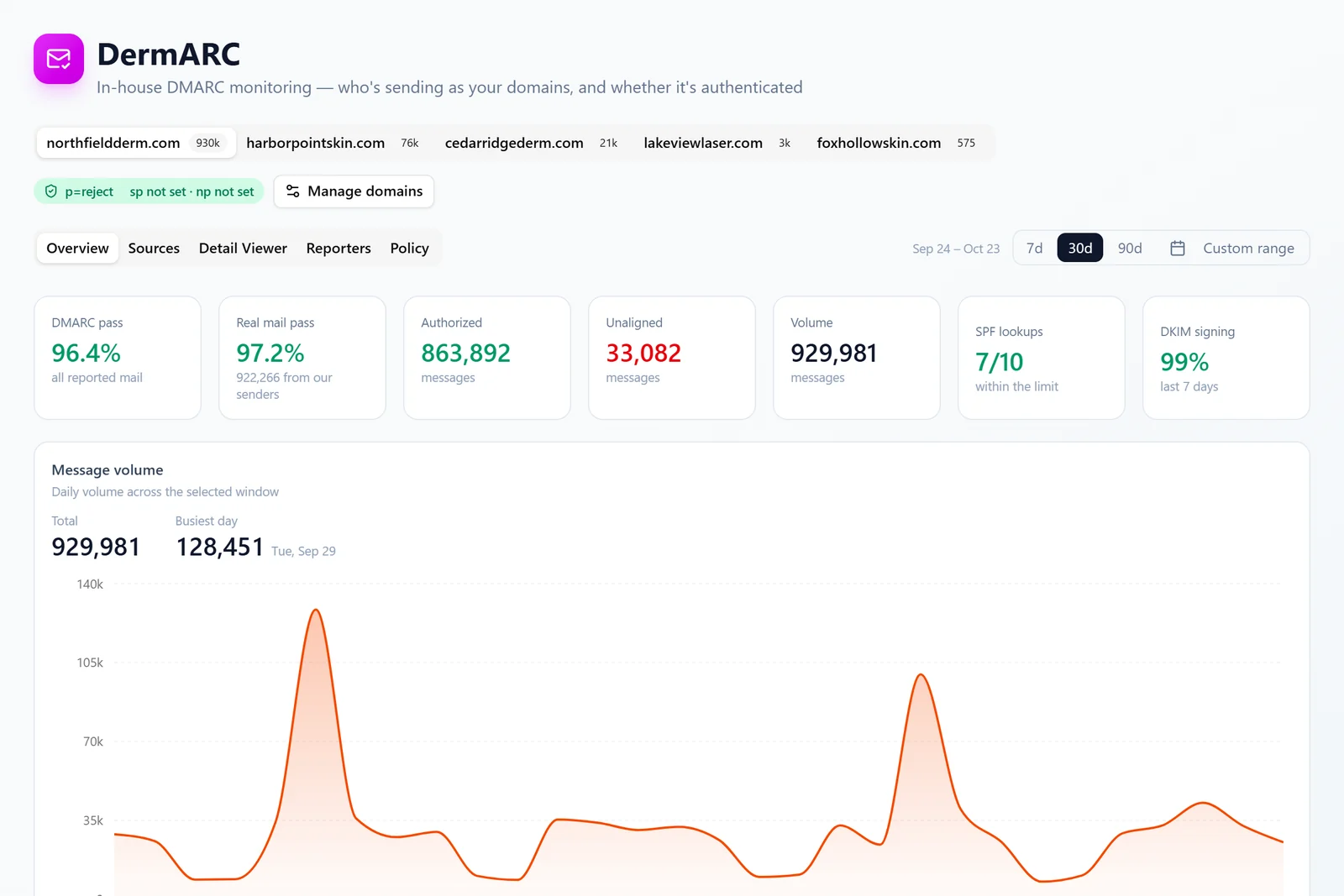
Task: Click 'sp not set · np not set' text
Action: (192, 191)
